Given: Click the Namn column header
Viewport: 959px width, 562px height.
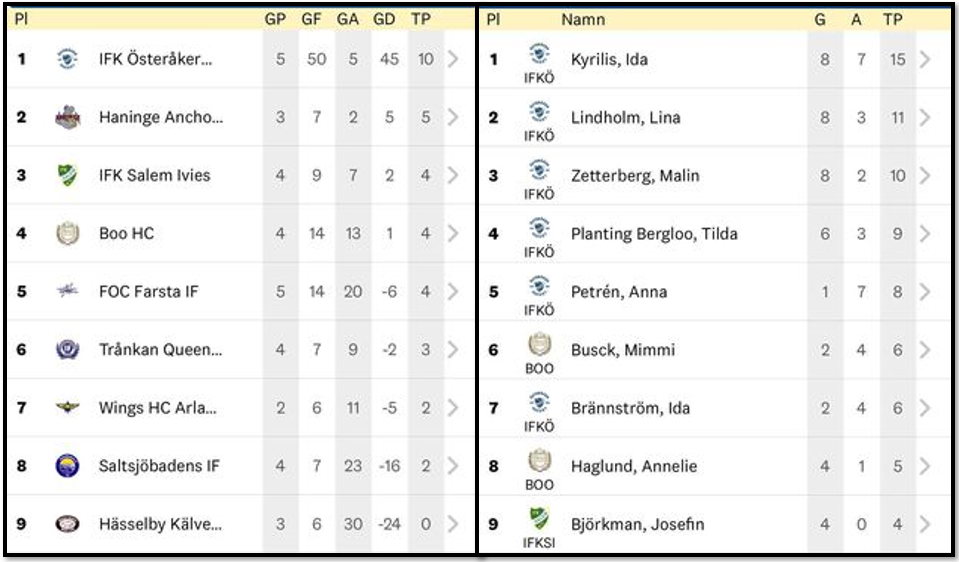Looking at the screenshot, I should (x=583, y=19).
